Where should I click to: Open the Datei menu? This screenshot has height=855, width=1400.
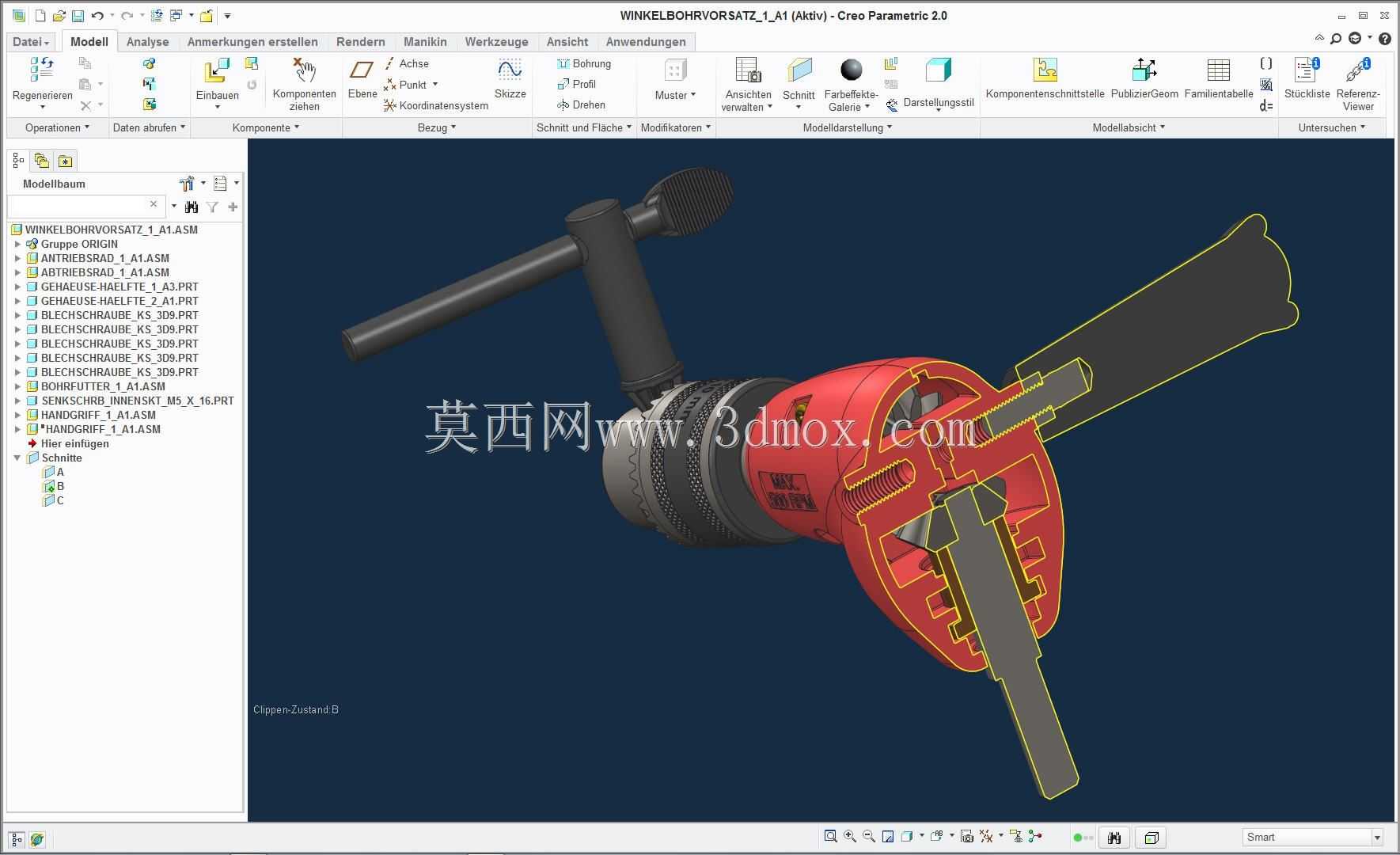[x=31, y=41]
